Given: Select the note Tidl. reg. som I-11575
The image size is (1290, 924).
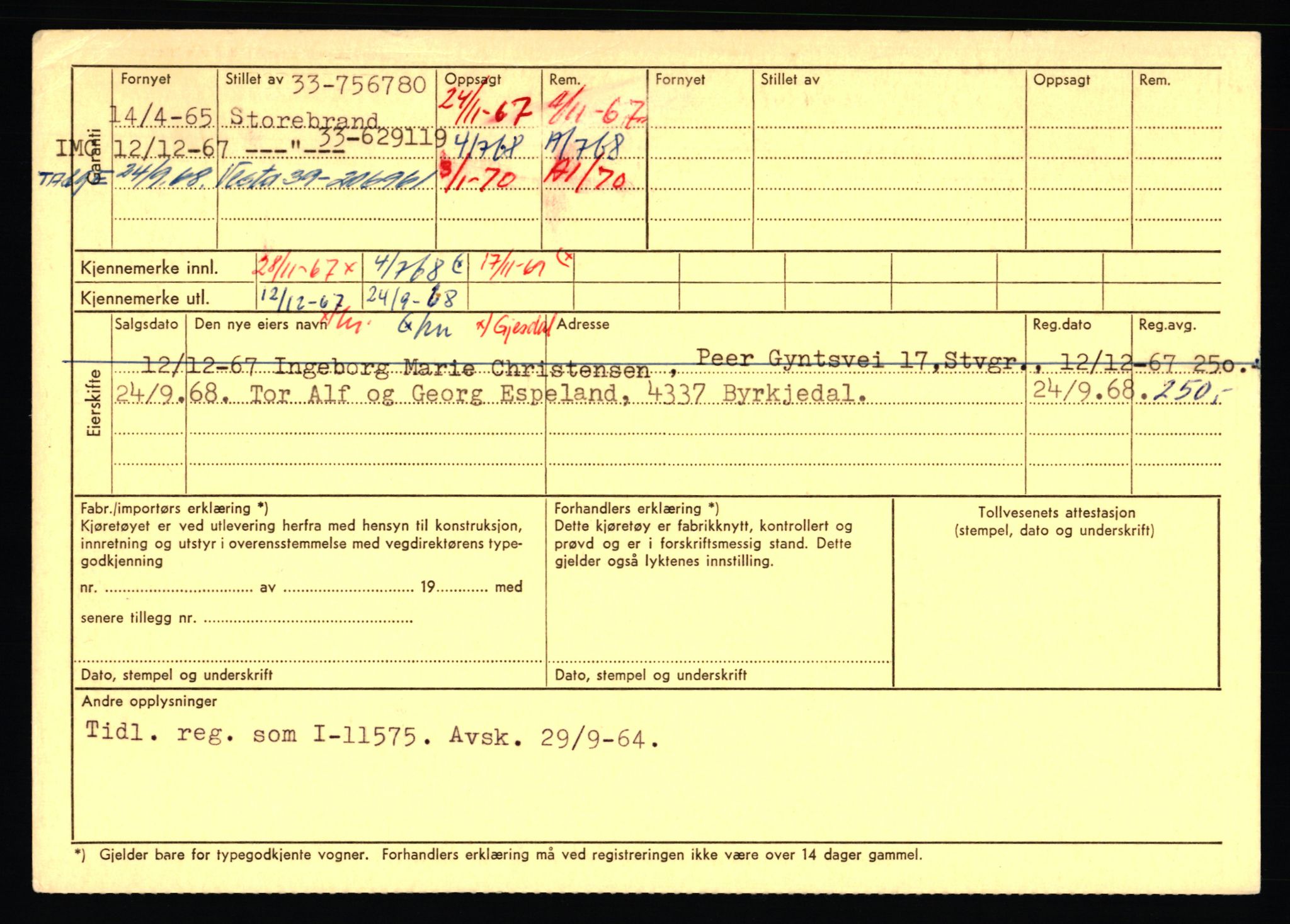Looking at the screenshot, I should click(x=258, y=734).
